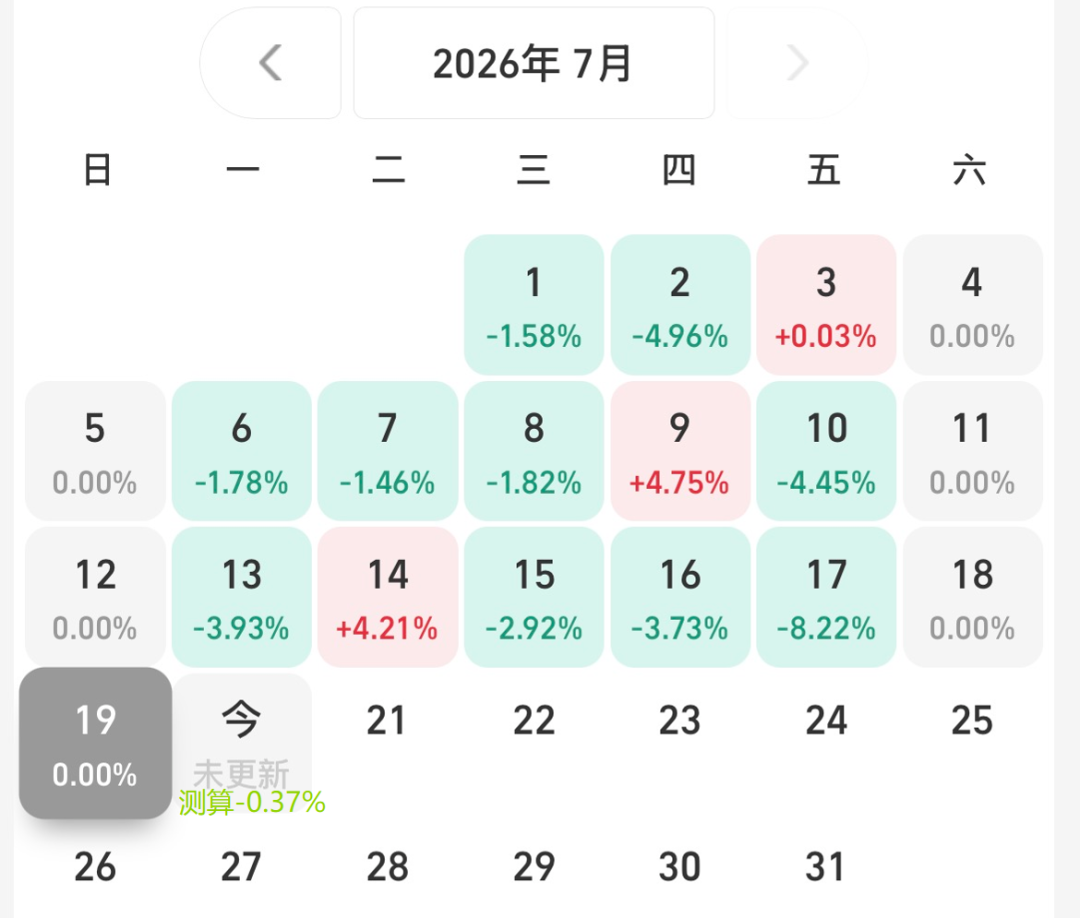Tap July 16 showing -3.73%
Image resolution: width=1080 pixels, height=918 pixels.
[x=681, y=597]
